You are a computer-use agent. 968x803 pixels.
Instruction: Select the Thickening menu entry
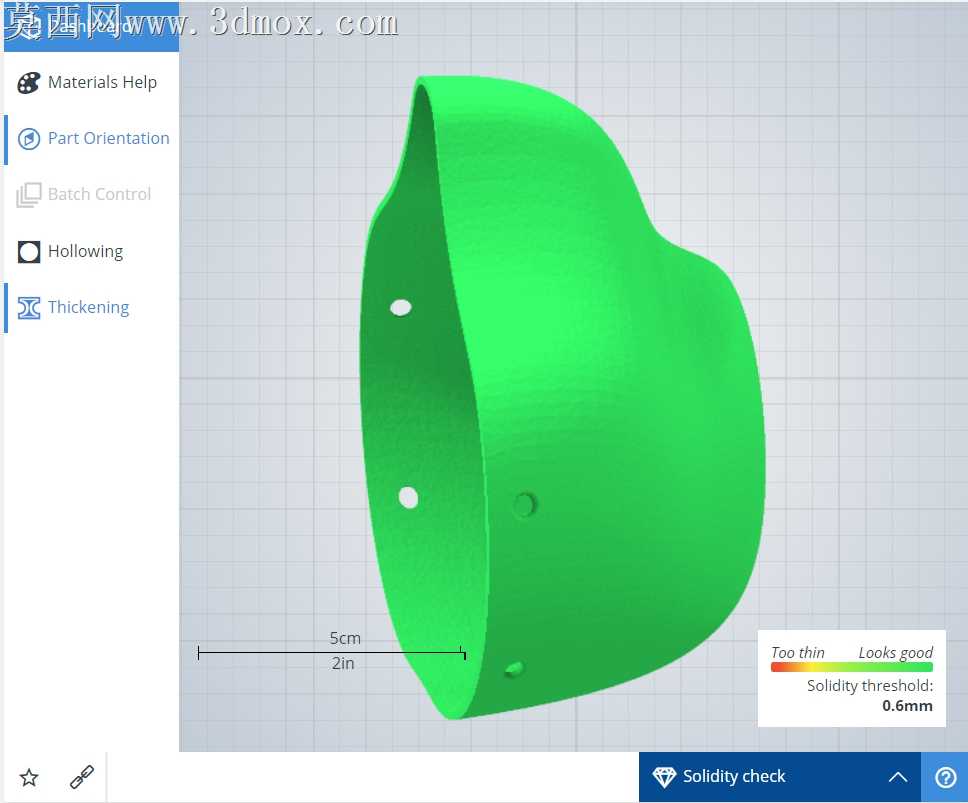coord(91,308)
